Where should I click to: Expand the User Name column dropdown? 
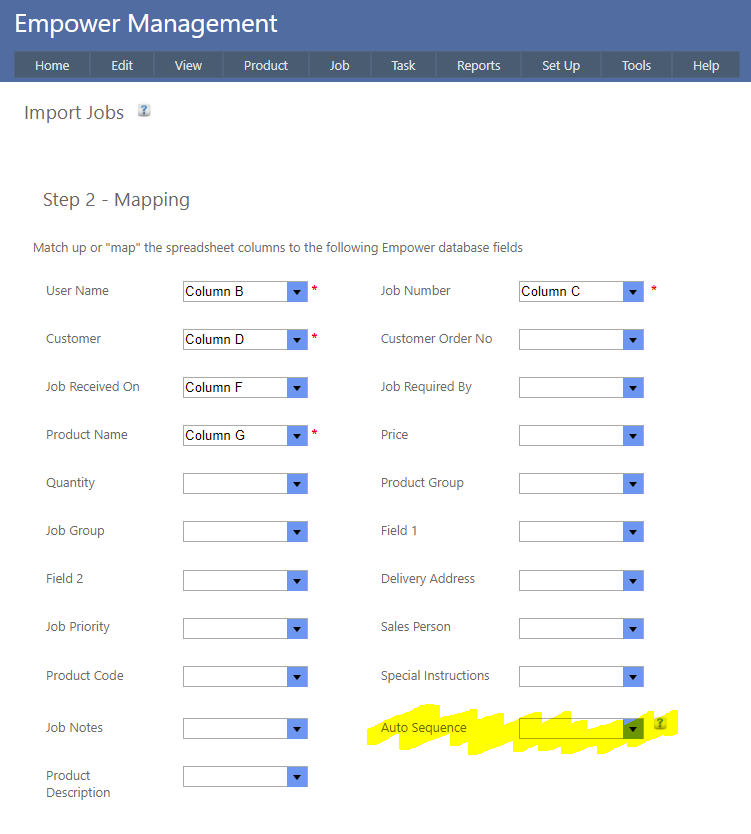pyautogui.click(x=297, y=292)
